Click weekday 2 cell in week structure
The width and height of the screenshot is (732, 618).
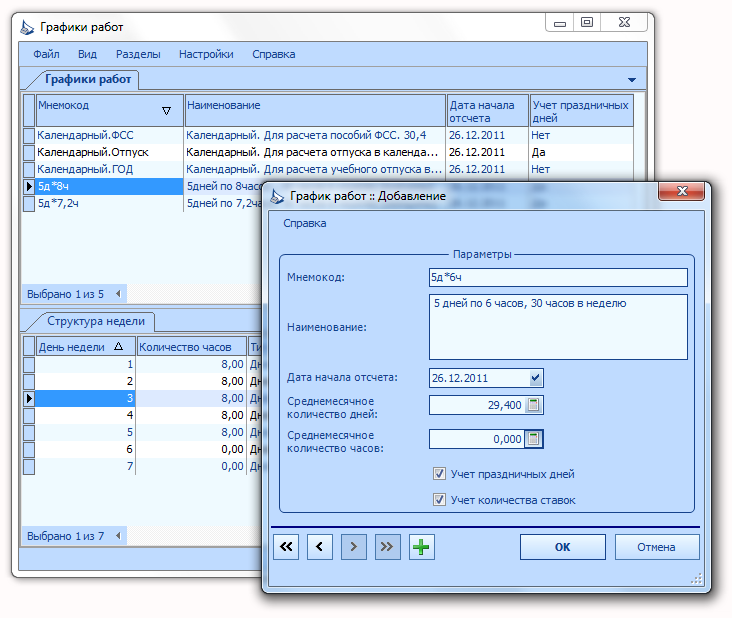[x=85, y=381]
